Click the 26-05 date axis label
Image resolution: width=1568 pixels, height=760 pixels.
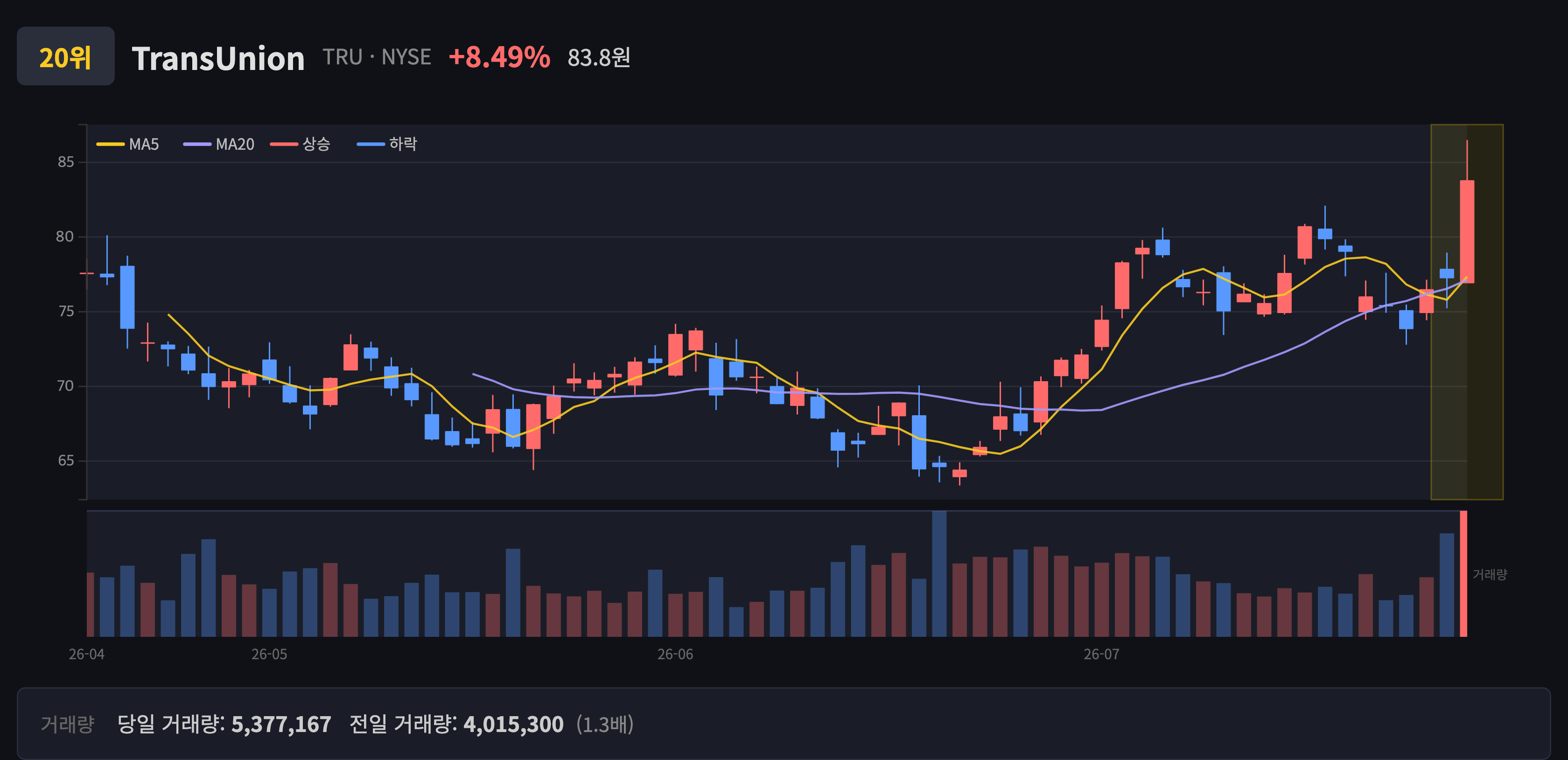coord(269,654)
